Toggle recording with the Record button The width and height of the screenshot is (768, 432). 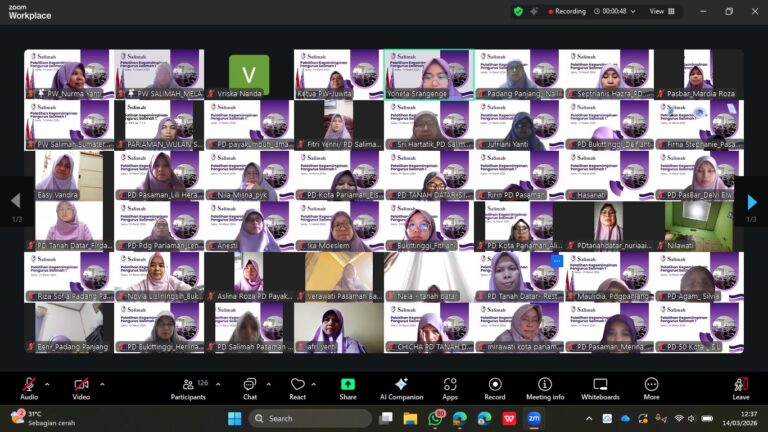point(495,388)
